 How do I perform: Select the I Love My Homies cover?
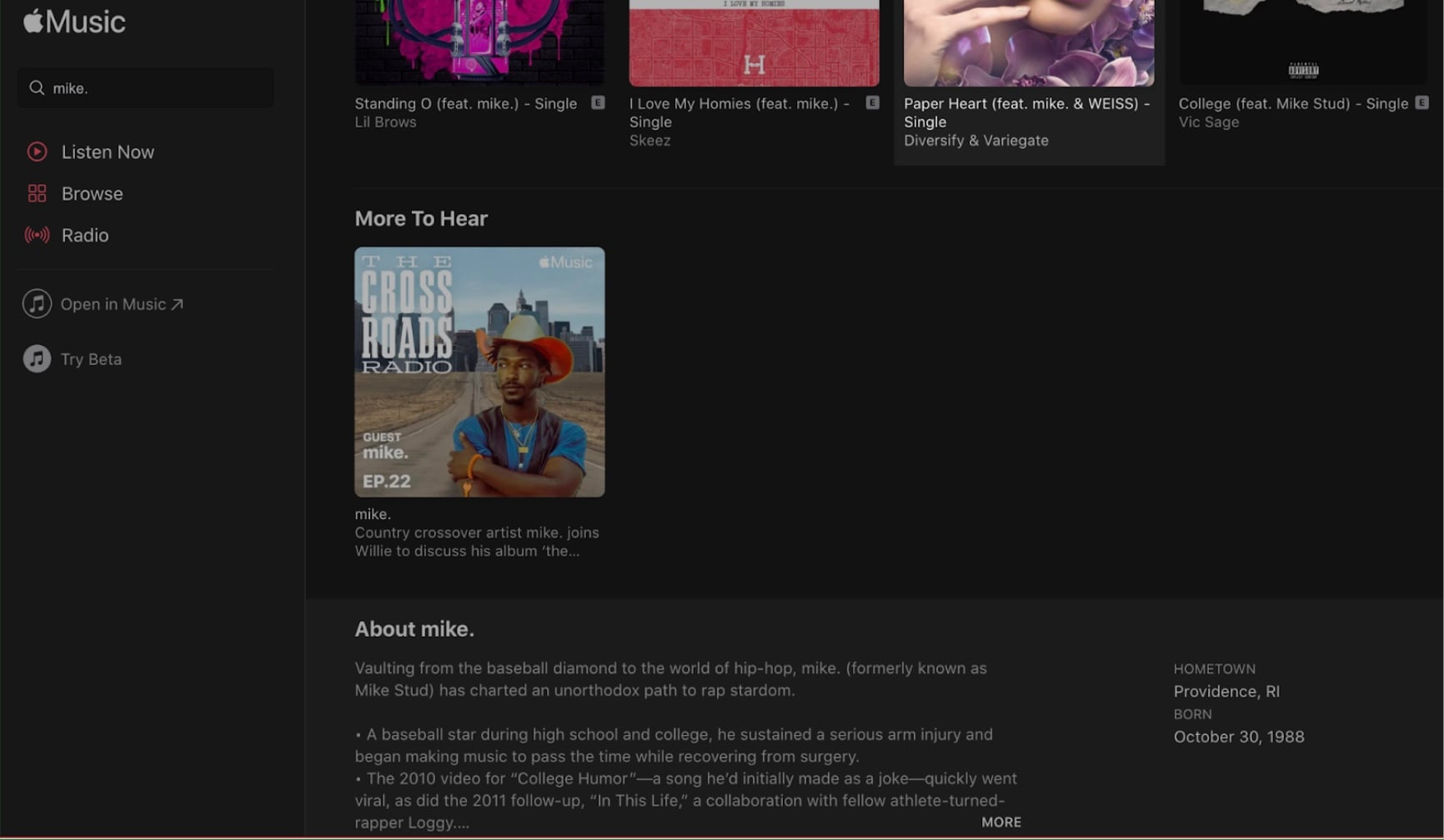click(x=754, y=42)
